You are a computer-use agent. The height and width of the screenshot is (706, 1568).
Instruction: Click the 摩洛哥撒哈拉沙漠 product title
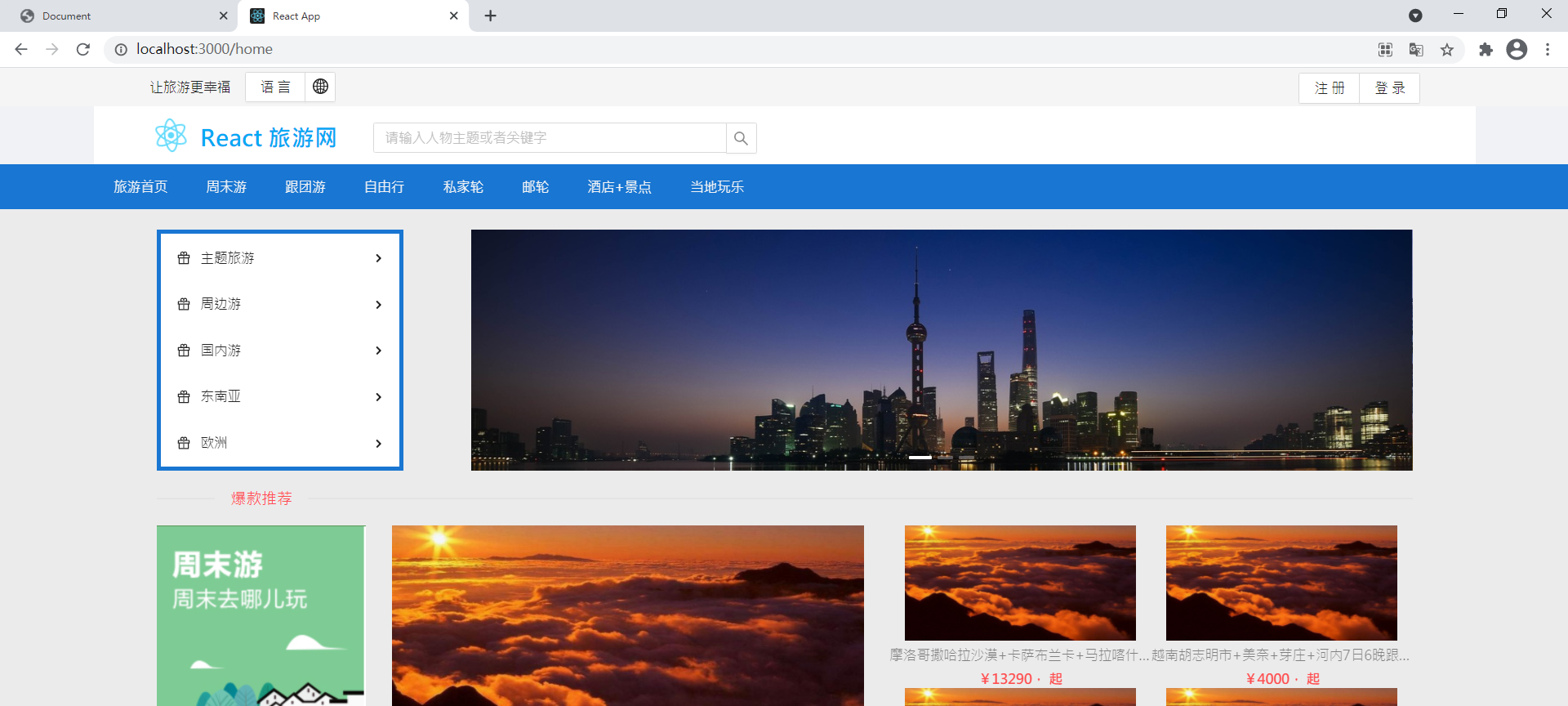pyautogui.click(x=1020, y=655)
